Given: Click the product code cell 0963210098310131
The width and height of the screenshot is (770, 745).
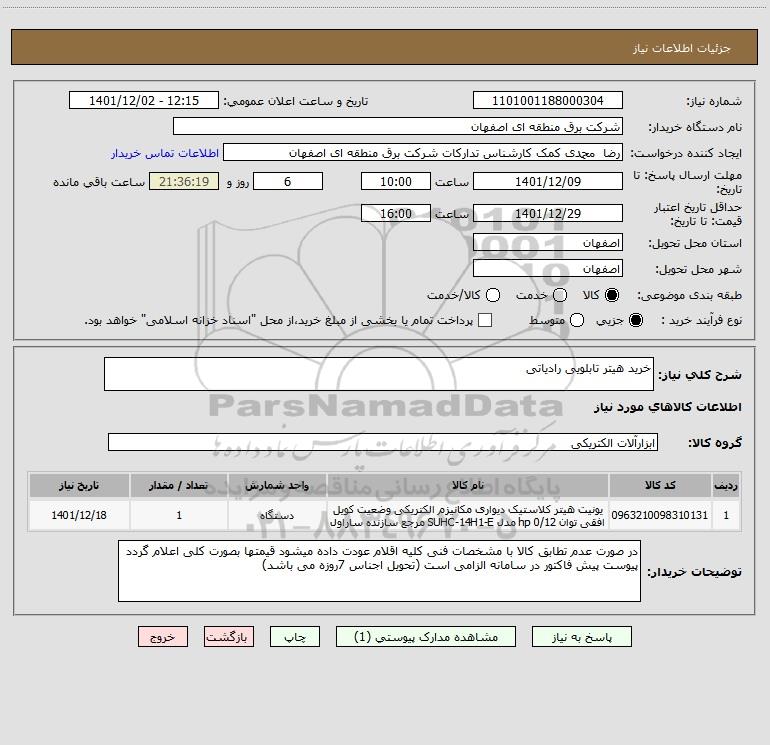Looking at the screenshot, I should (x=660, y=515).
